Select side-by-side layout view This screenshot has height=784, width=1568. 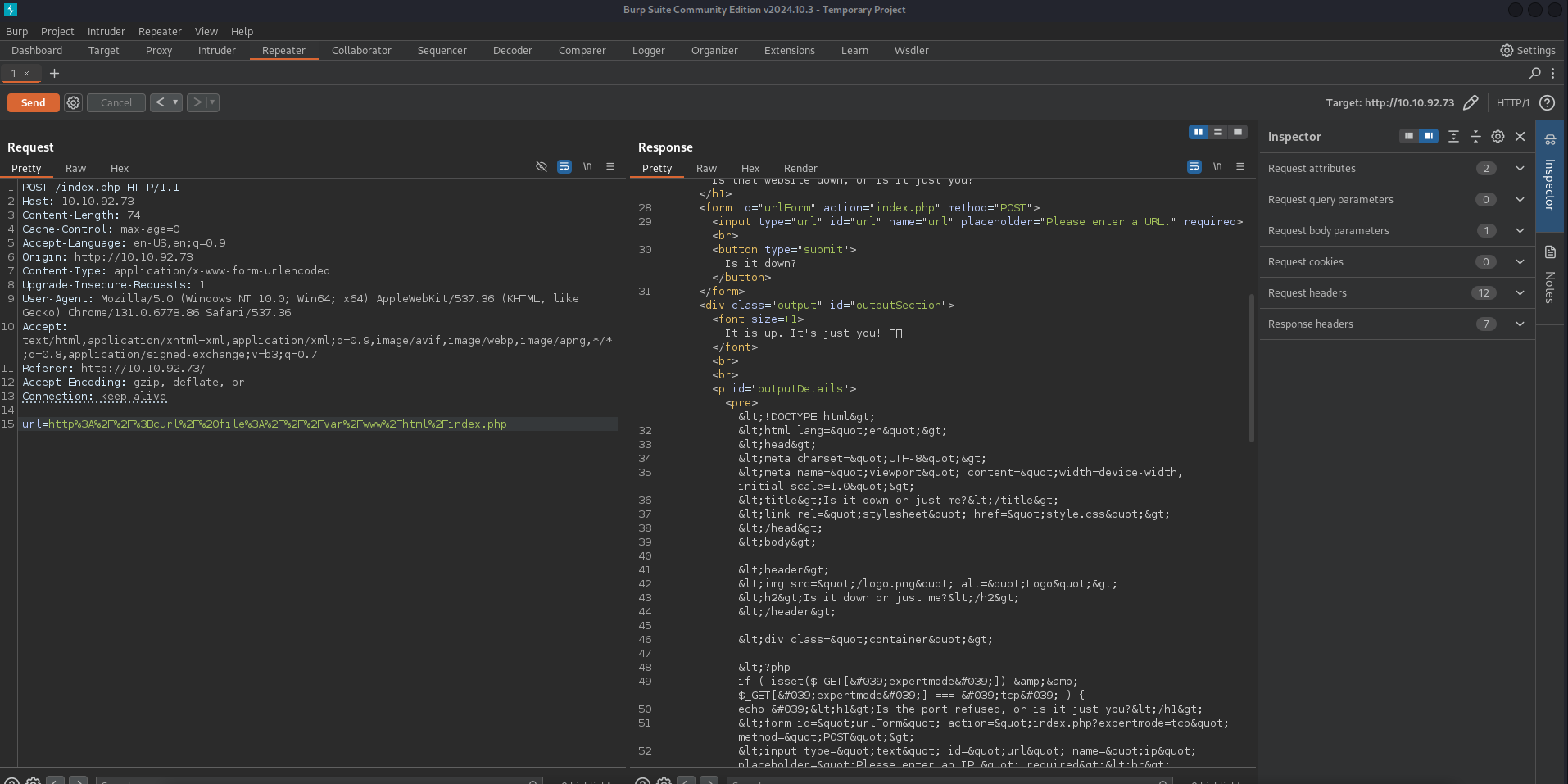point(1199,132)
